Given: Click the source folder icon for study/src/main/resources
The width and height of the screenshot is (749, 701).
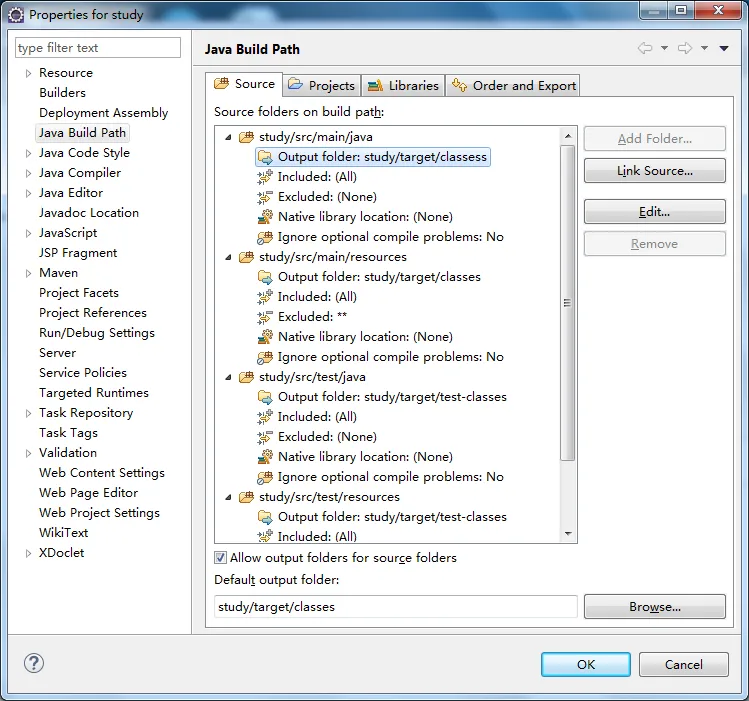Looking at the screenshot, I should coord(246,257).
